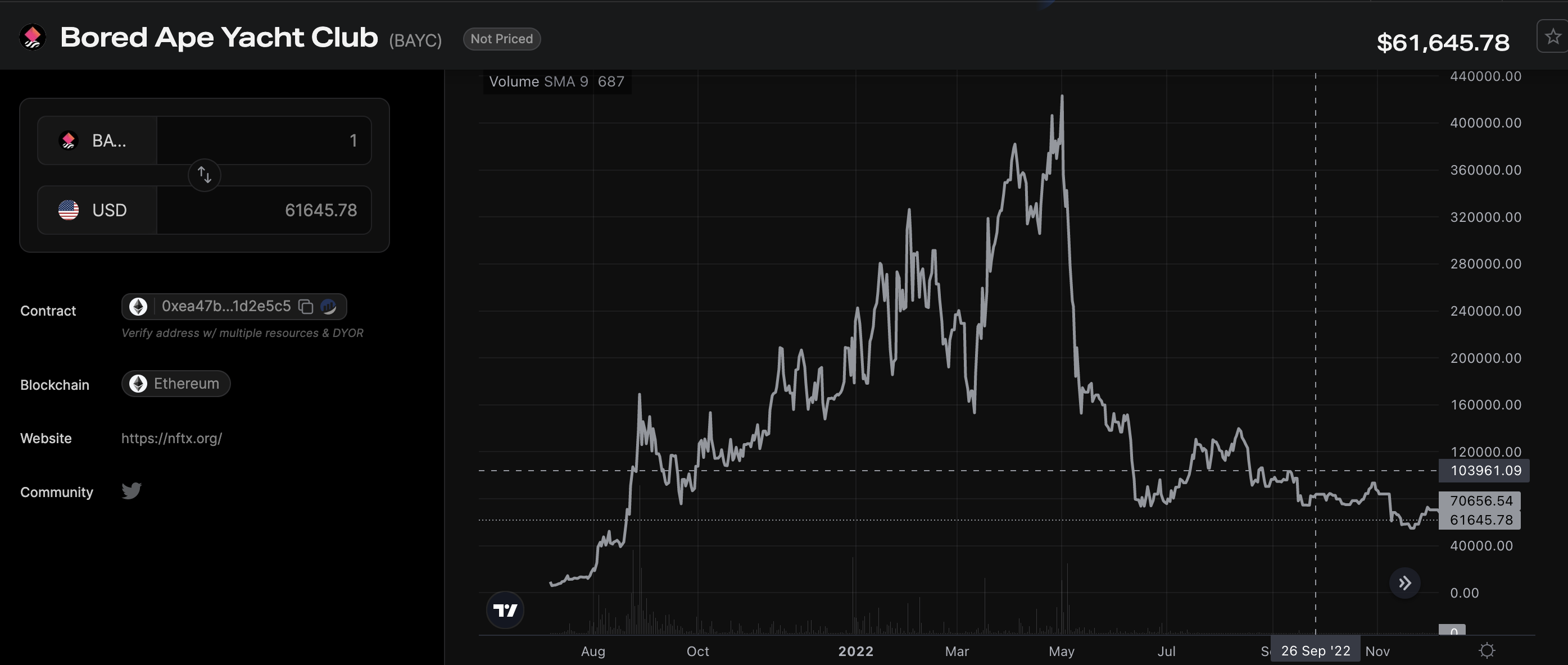Open the https://nftx.org/ website link
The image size is (1568, 665).
(171, 438)
